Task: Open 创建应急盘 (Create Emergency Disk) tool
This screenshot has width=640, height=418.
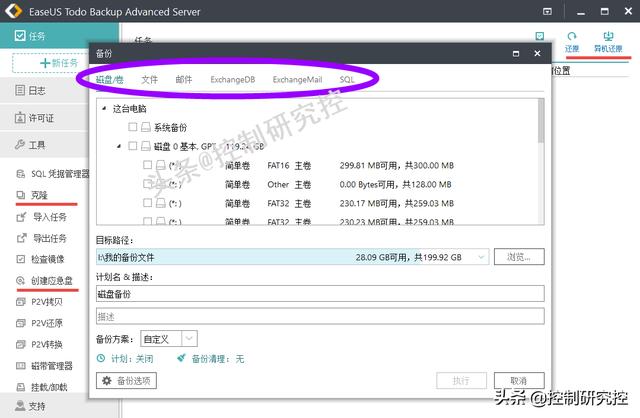Action: click(44, 280)
